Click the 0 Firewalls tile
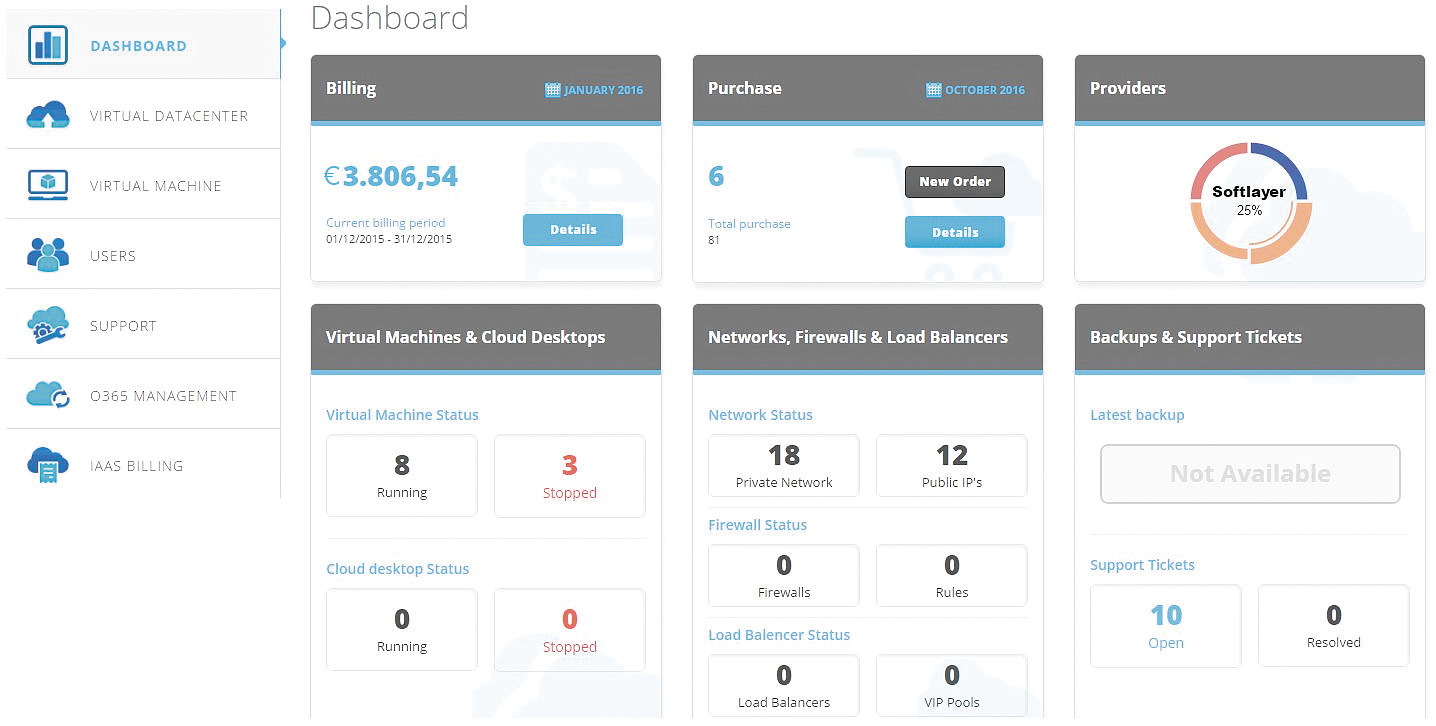The image size is (1436, 726). click(784, 576)
